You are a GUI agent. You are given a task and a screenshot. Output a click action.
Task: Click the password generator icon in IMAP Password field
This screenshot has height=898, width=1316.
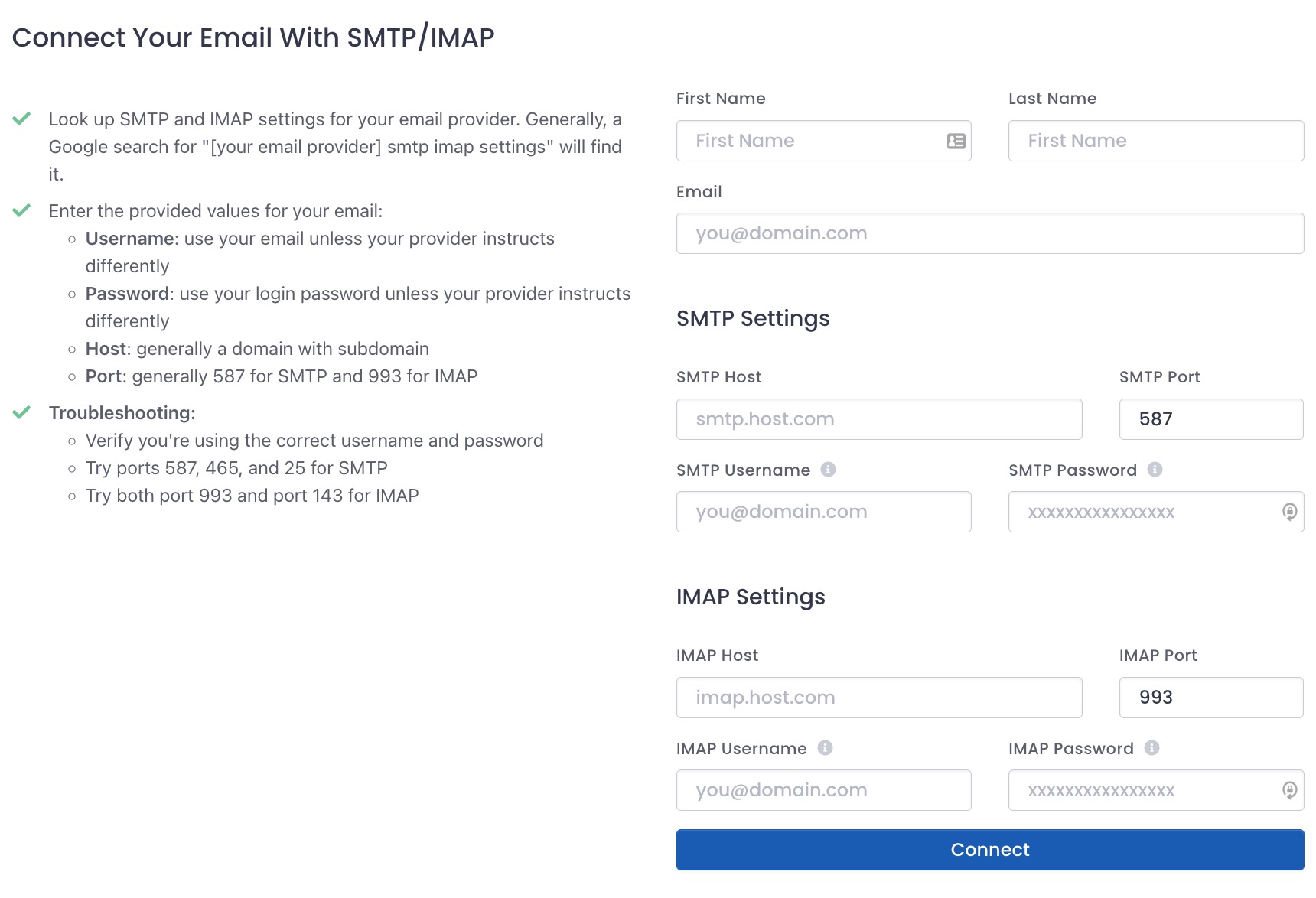1289,790
